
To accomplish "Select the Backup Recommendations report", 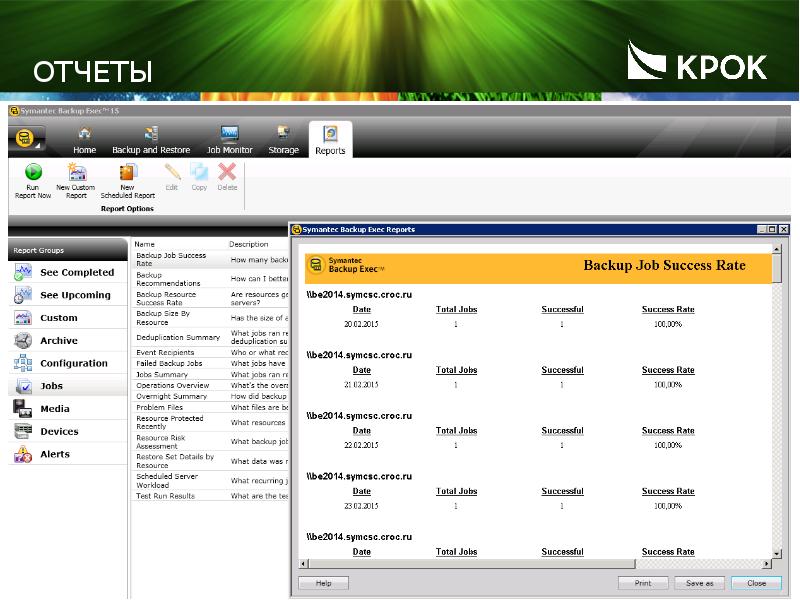I will (x=210, y=279).
